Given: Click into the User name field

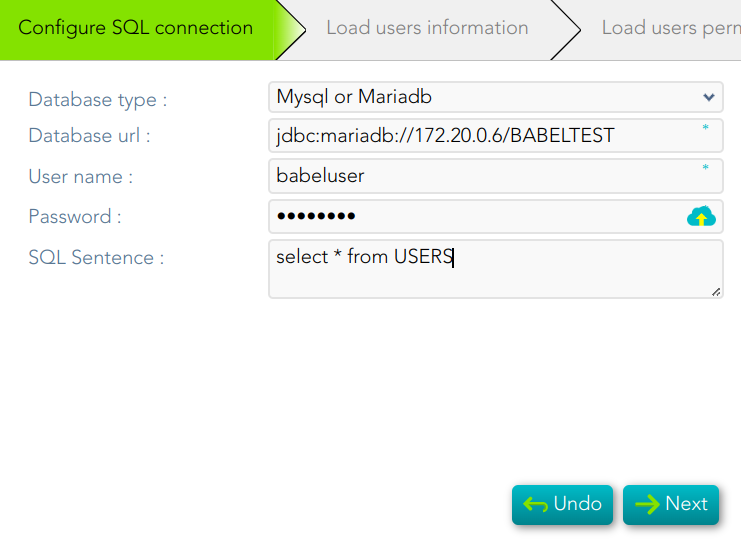Looking at the screenshot, I should [x=496, y=176].
